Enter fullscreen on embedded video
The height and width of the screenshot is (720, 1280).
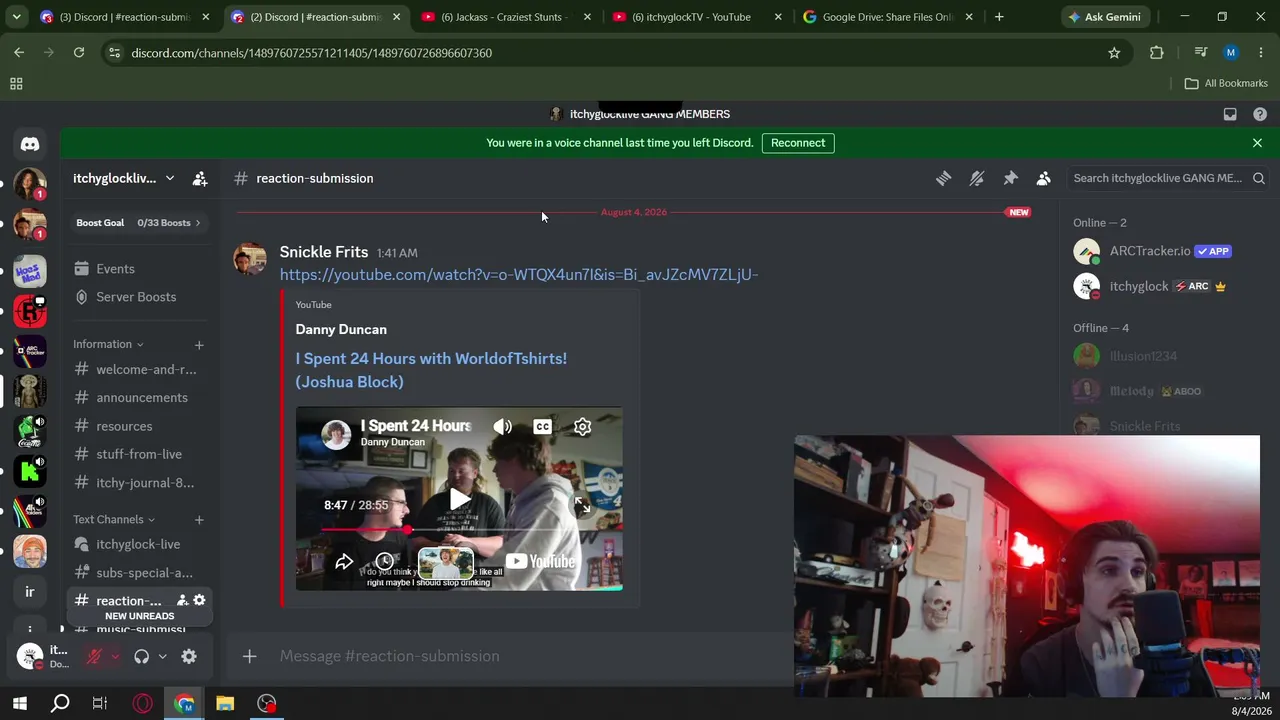[582, 506]
